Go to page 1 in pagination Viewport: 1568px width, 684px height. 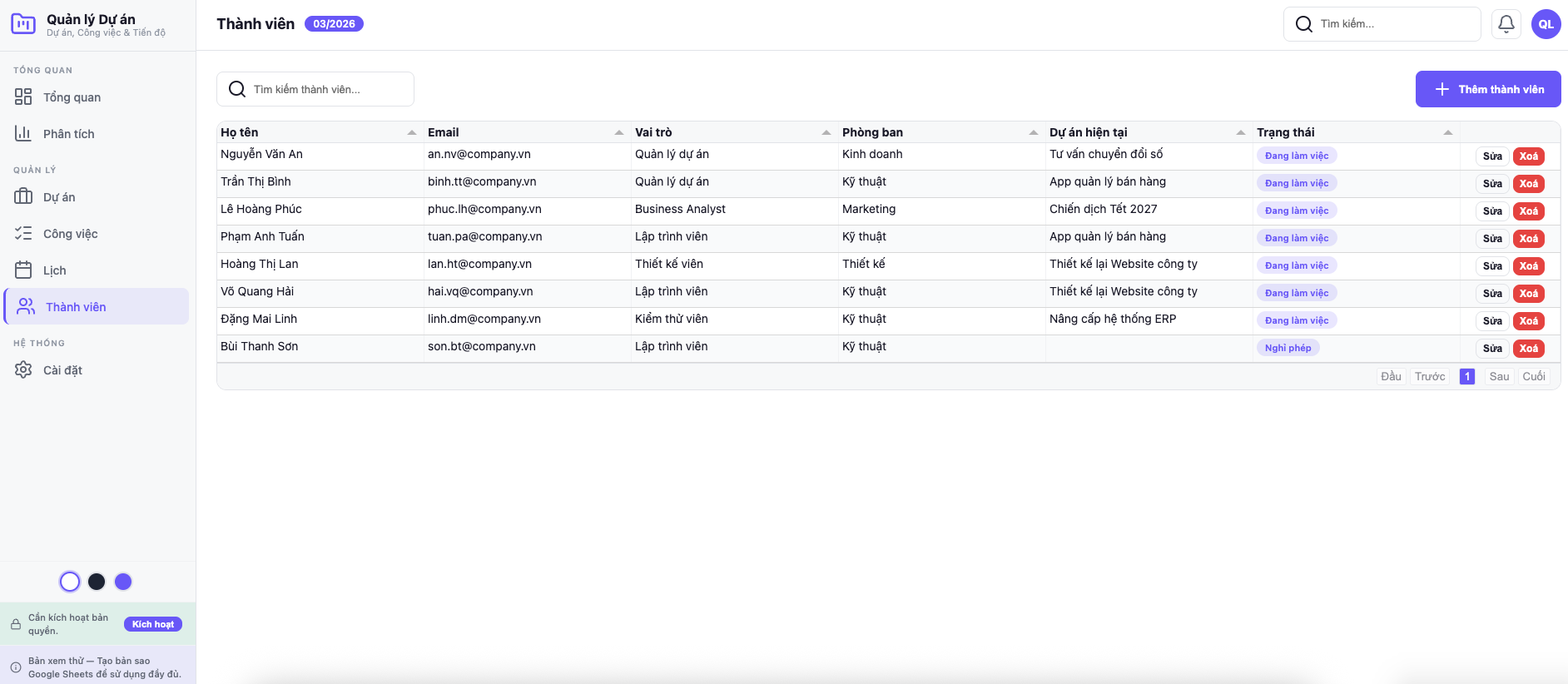point(1466,377)
